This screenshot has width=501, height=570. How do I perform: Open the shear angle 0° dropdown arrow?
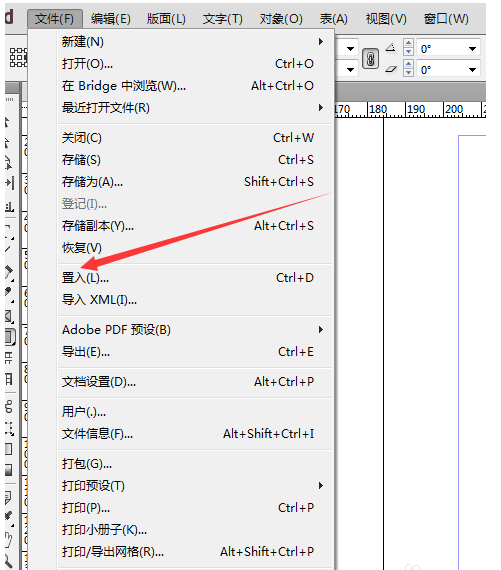point(472,69)
